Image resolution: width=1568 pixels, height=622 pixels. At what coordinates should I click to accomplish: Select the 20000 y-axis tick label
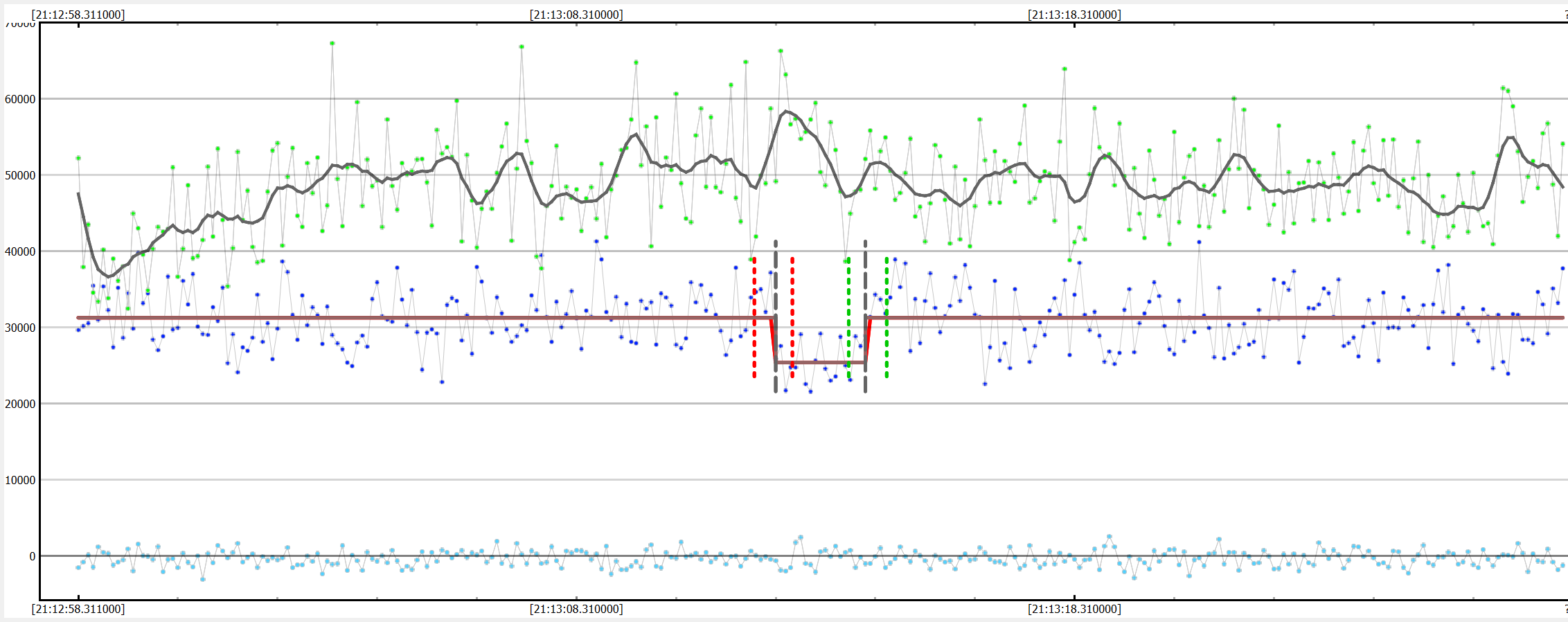click(x=20, y=404)
